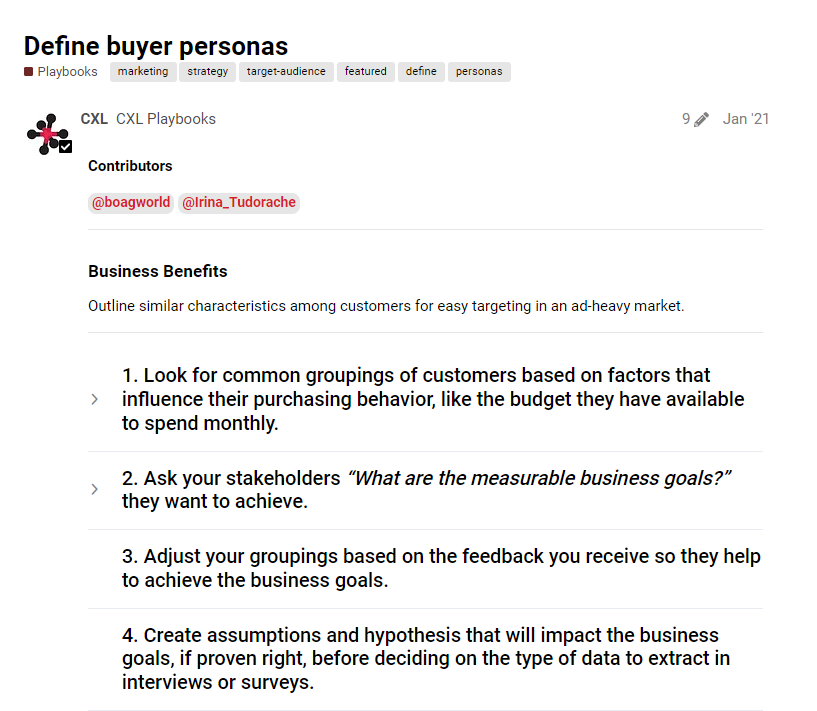This screenshot has width=817, height=711.
Task: Click the Define buyer personas title
Action: point(156,46)
